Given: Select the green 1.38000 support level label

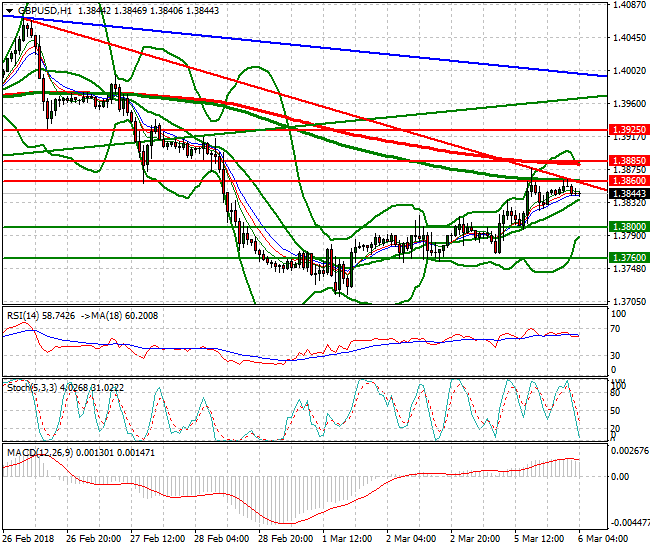Looking at the screenshot, I should point(629,227).
